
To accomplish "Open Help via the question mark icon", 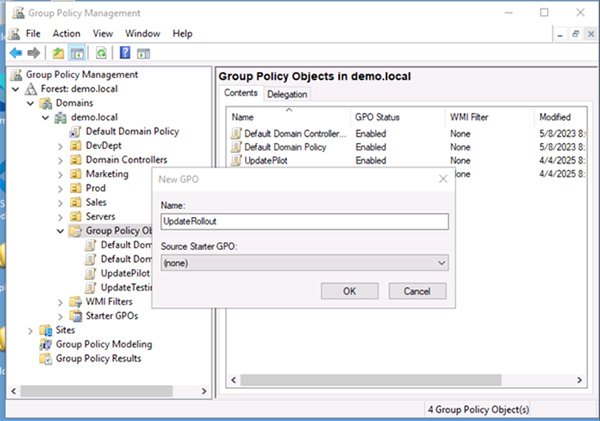I will point(126,53).
